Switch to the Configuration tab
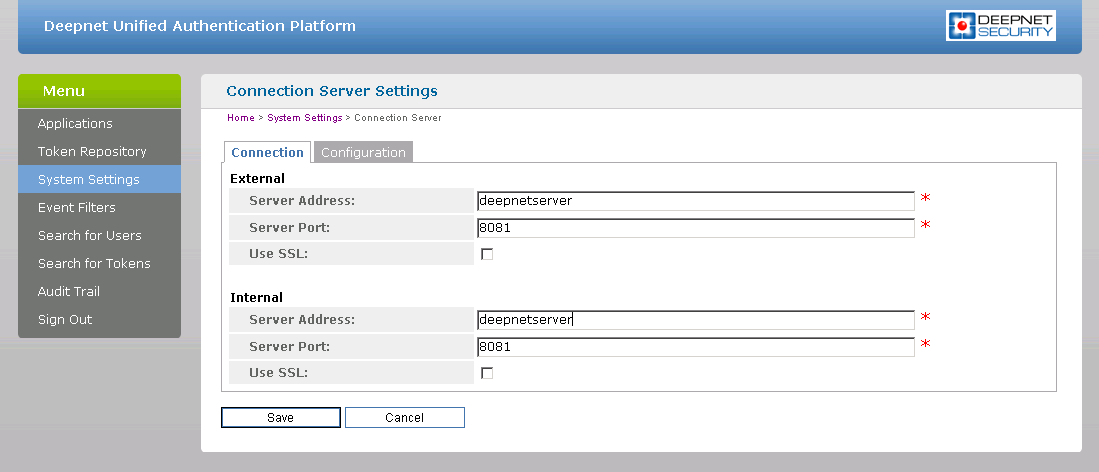The width and height of the screenshot is (1099, 472). point(363,153)
